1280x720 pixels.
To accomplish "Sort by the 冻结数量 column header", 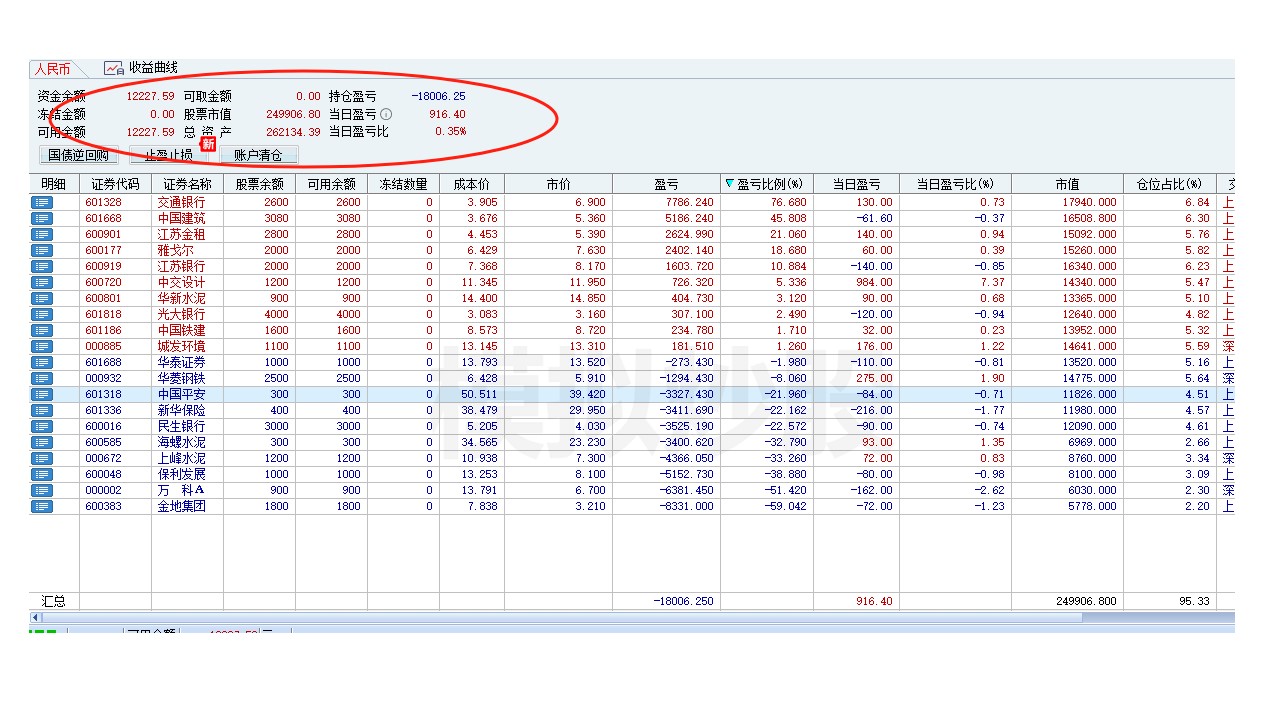I will pos(403,184).
